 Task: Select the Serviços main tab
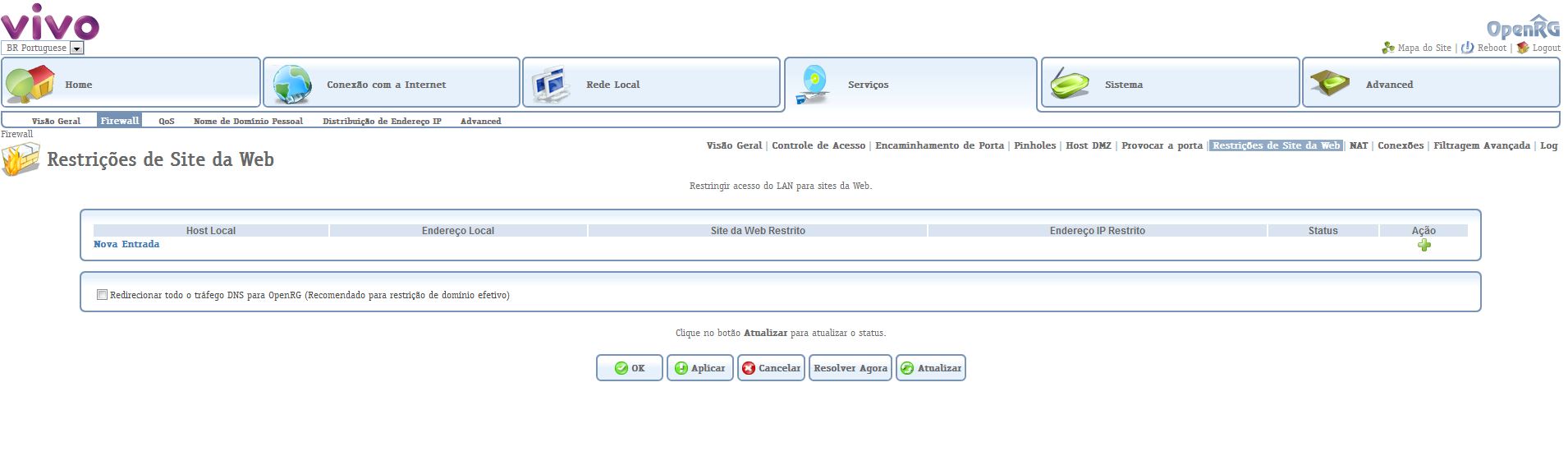(911, 84)
